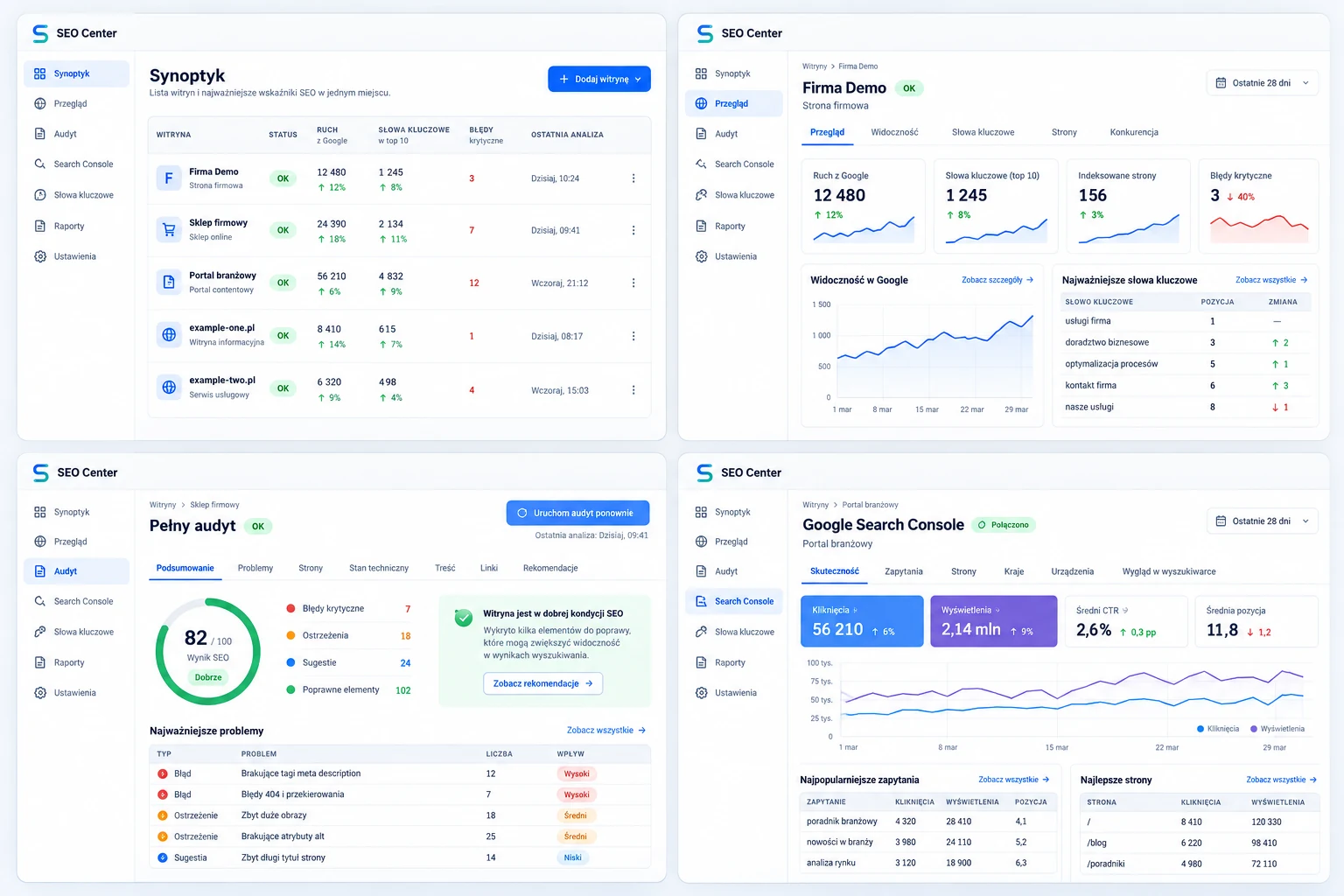The height and width of the screenshot is (896, 1344).
Task: Select Słowa kluczowe icon in Pełny audyt panel sidebar
Action: (x=40, y=632)
